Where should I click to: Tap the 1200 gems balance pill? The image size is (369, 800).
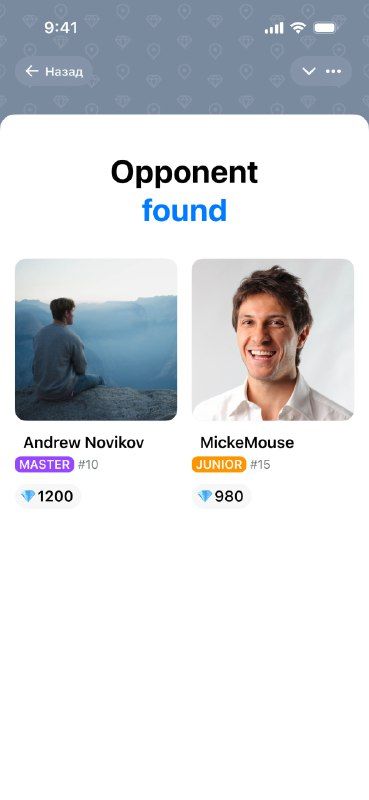(x=47, y=496)
